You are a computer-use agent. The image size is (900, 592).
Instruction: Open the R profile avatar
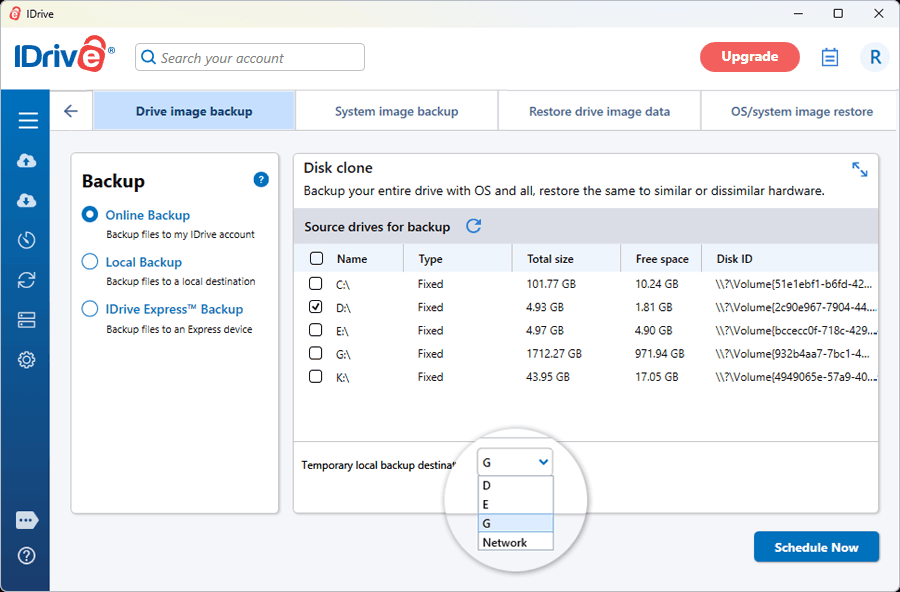875,57
